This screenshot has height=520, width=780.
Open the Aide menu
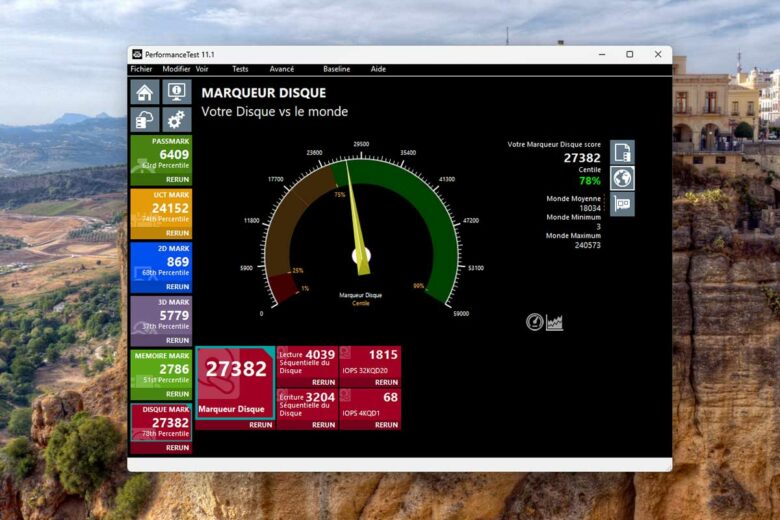coord(378,69)
